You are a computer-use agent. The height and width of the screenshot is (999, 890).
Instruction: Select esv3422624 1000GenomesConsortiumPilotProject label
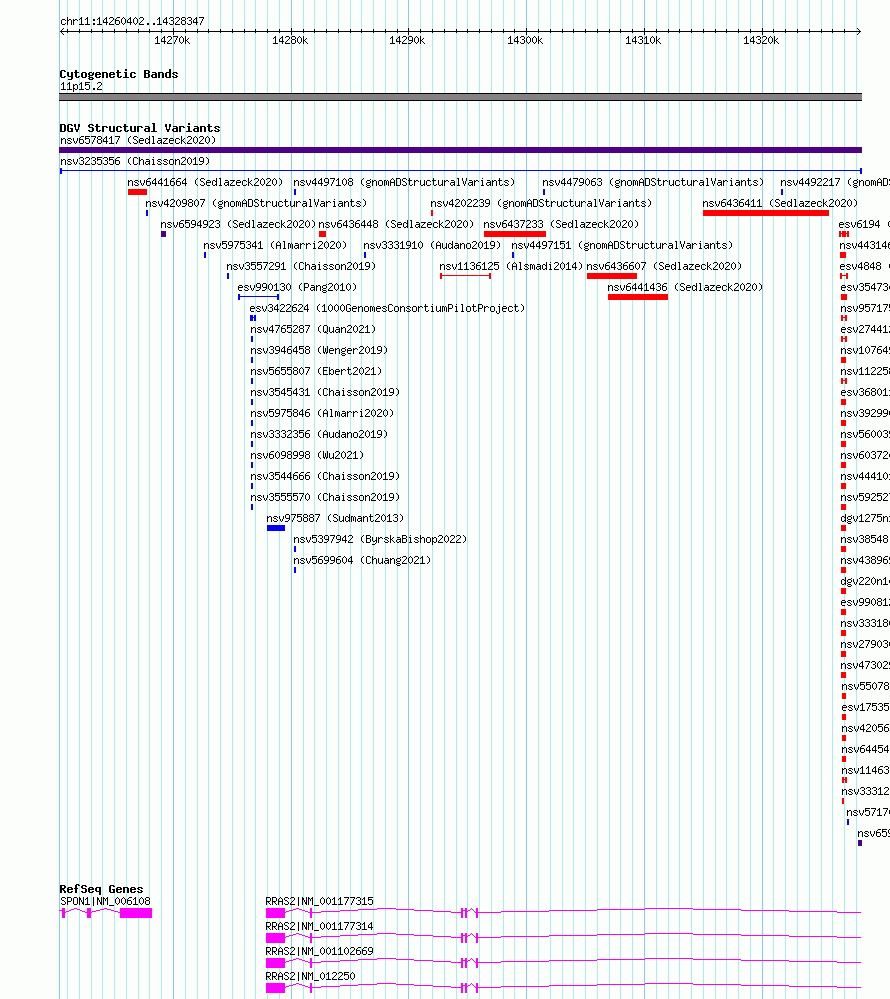pyautogui.click(x=387, y=308)
